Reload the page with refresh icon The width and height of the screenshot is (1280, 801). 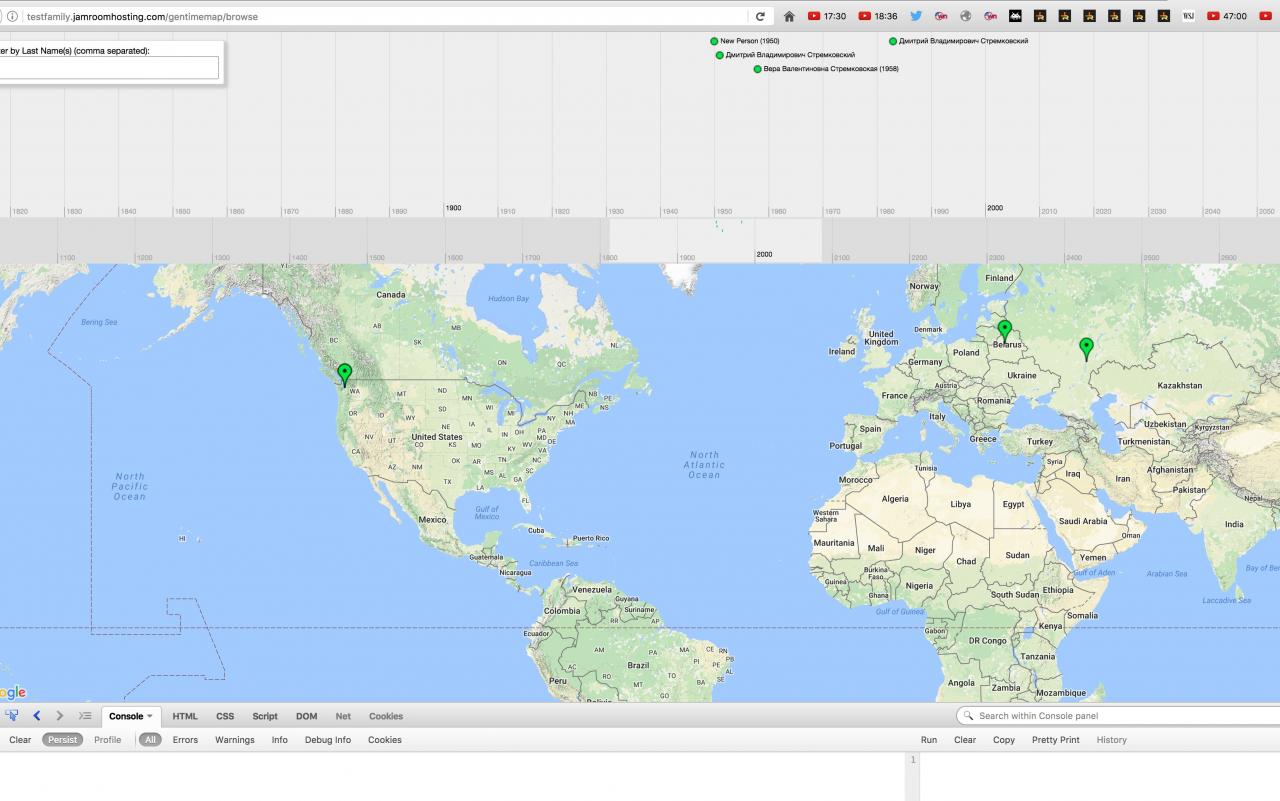tap(760, 16)
